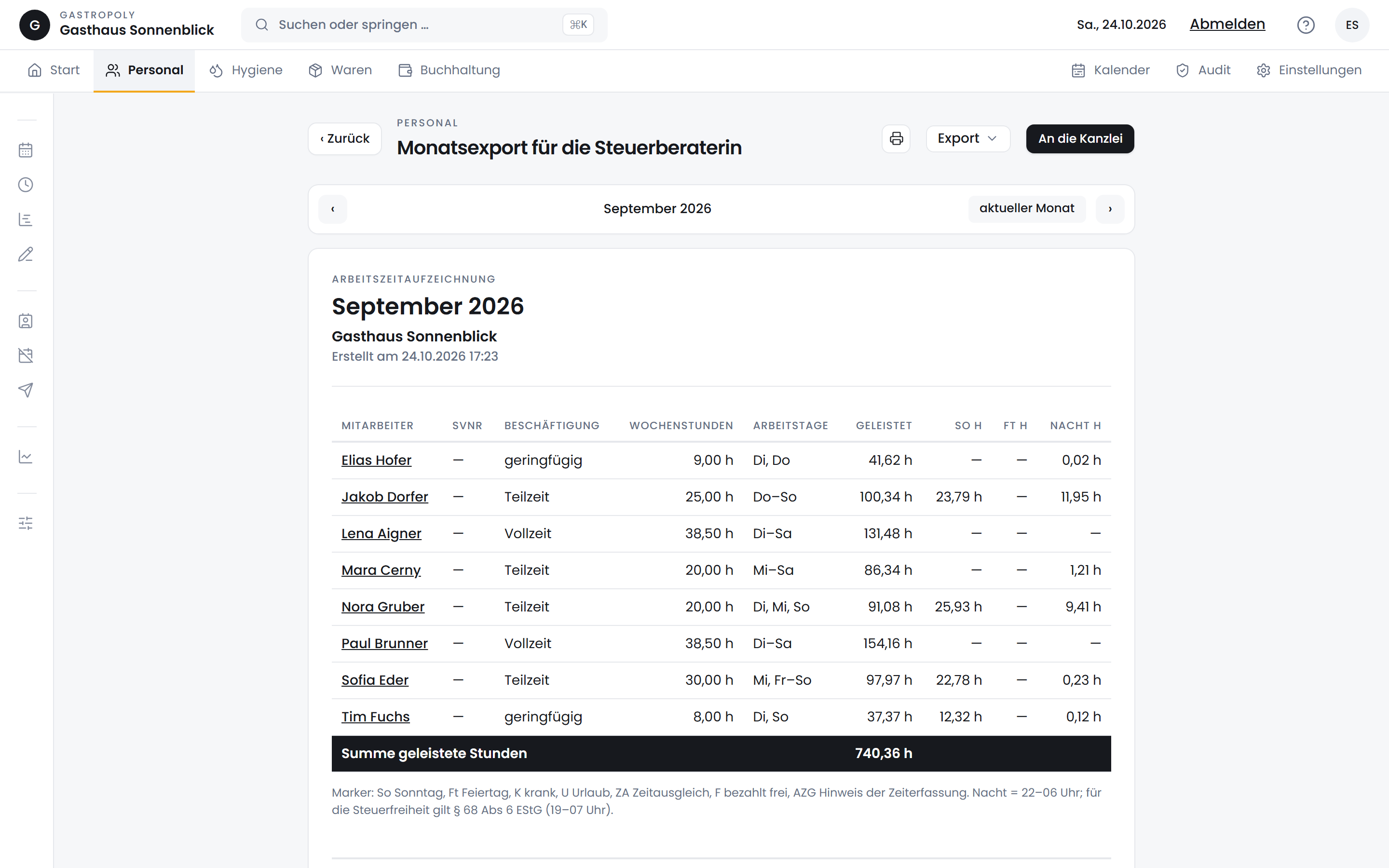Image resolution: width=1389 pixels, height=868 pixels.
Task: Jump to aktueller Monat
Action: point(1026,208)
